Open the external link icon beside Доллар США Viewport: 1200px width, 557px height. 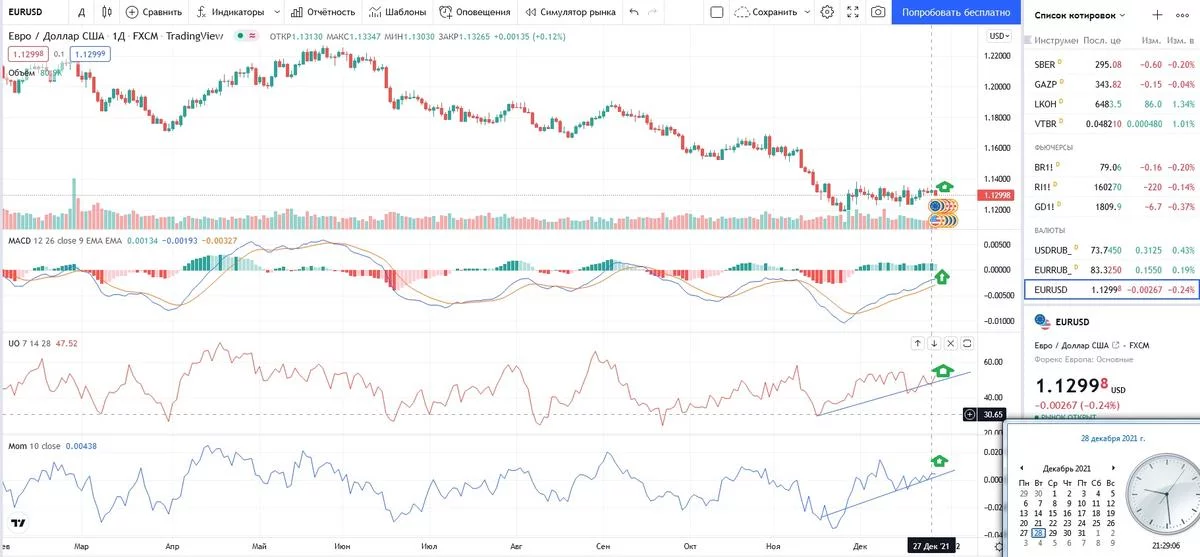coord(1116,345)
